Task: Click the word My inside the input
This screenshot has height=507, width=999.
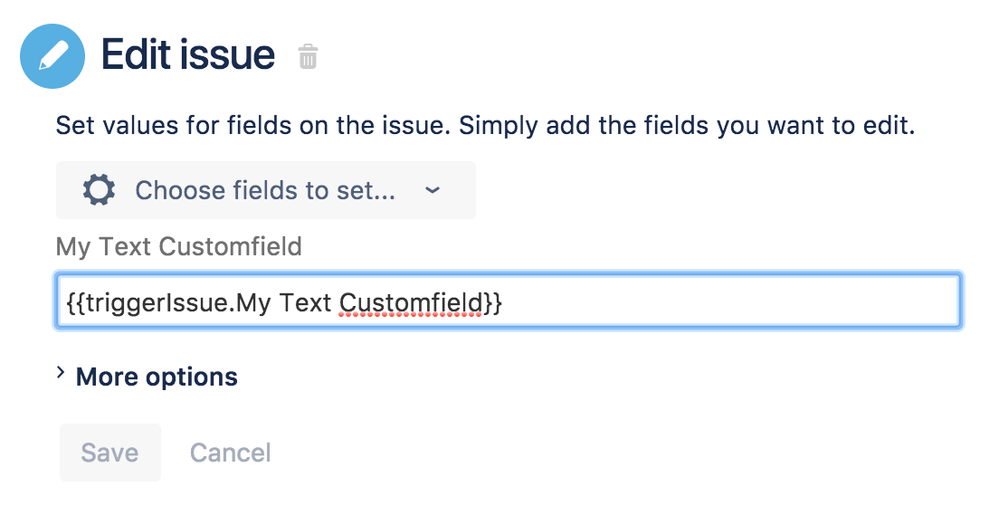Action: point(254,300)
